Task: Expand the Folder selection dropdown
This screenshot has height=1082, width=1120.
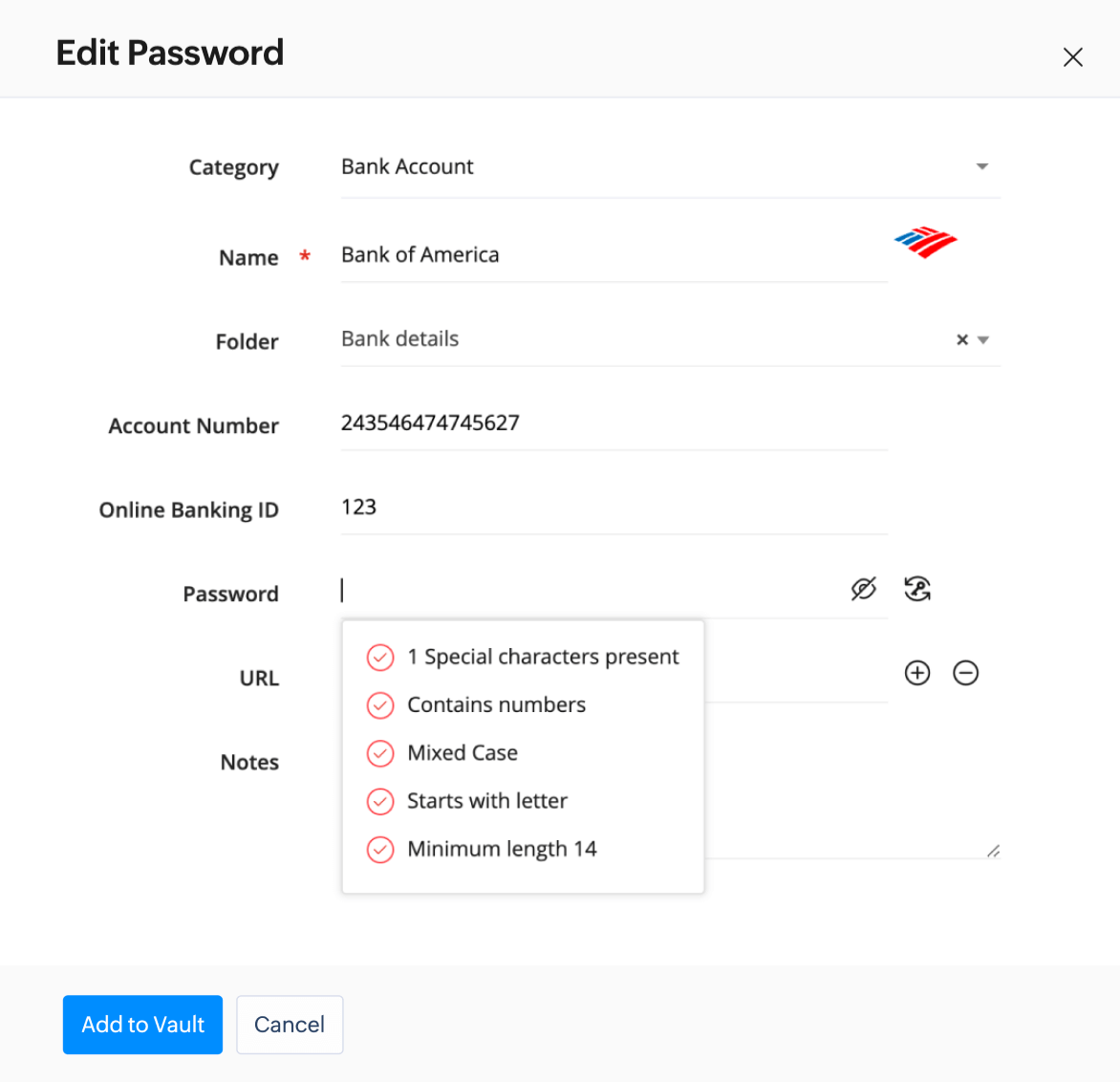Action: [984, 339]
